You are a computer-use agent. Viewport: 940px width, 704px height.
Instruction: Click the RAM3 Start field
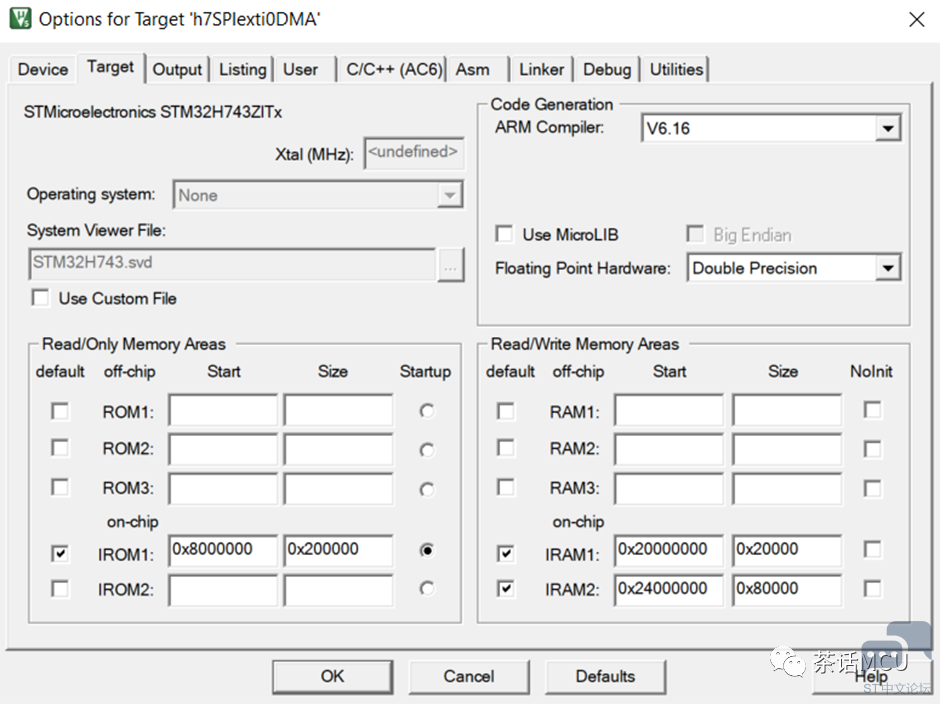coord(669,488)
